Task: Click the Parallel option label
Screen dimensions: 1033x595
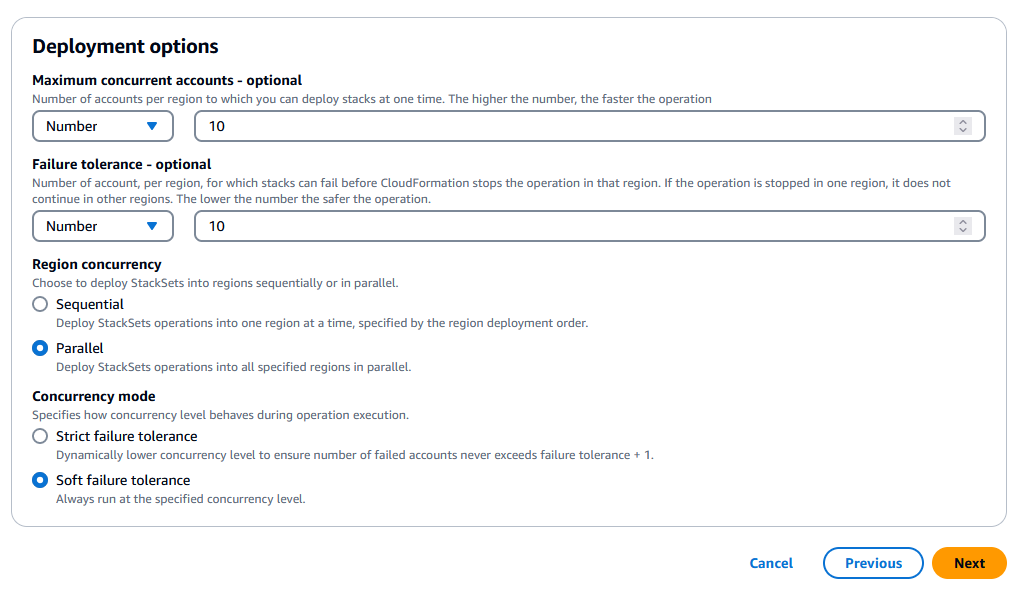Action: coord(80,348)
